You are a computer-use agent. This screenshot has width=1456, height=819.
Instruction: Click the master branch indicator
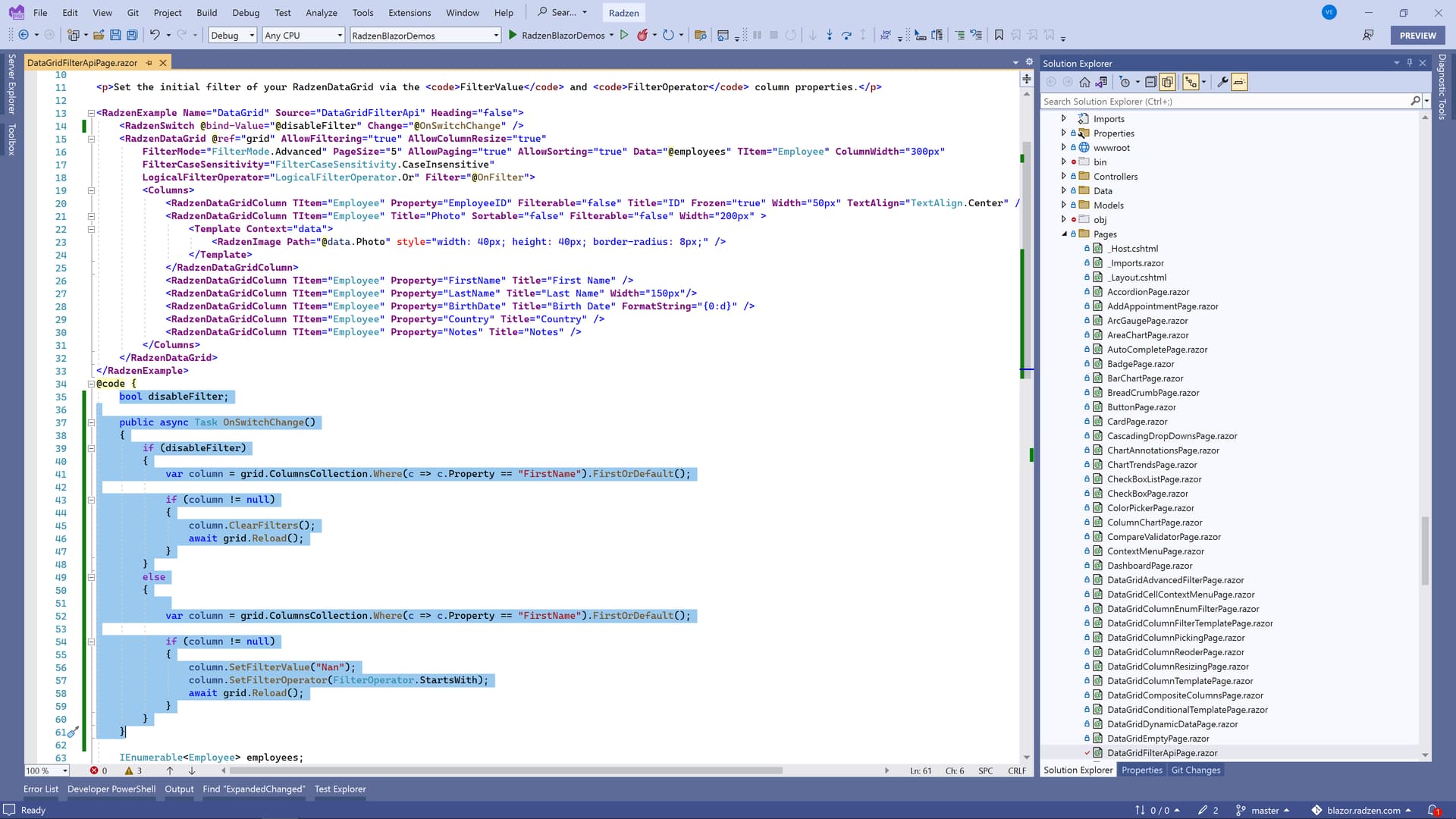1263,810
